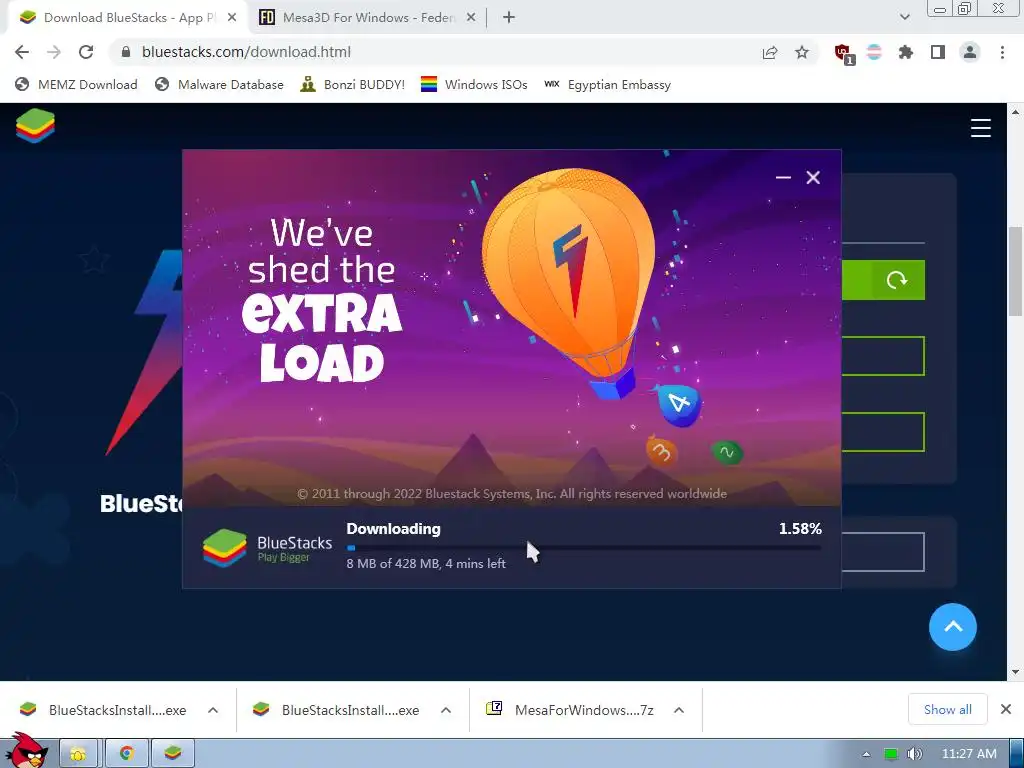Screen dimensions: 1024x768
Task: Open the Egyptian Embassy bookmark
Action: click(607, 84)
